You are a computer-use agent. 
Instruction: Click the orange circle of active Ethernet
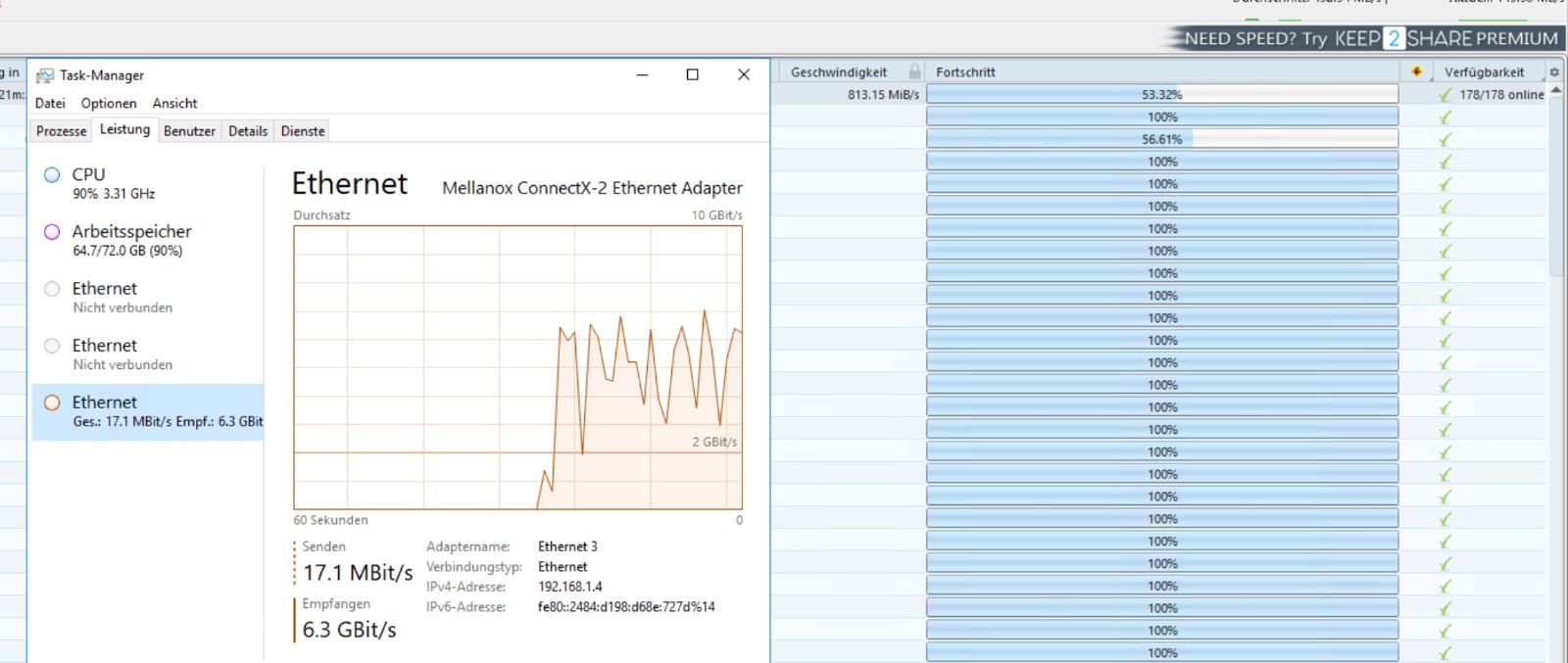tap(52, 403)
